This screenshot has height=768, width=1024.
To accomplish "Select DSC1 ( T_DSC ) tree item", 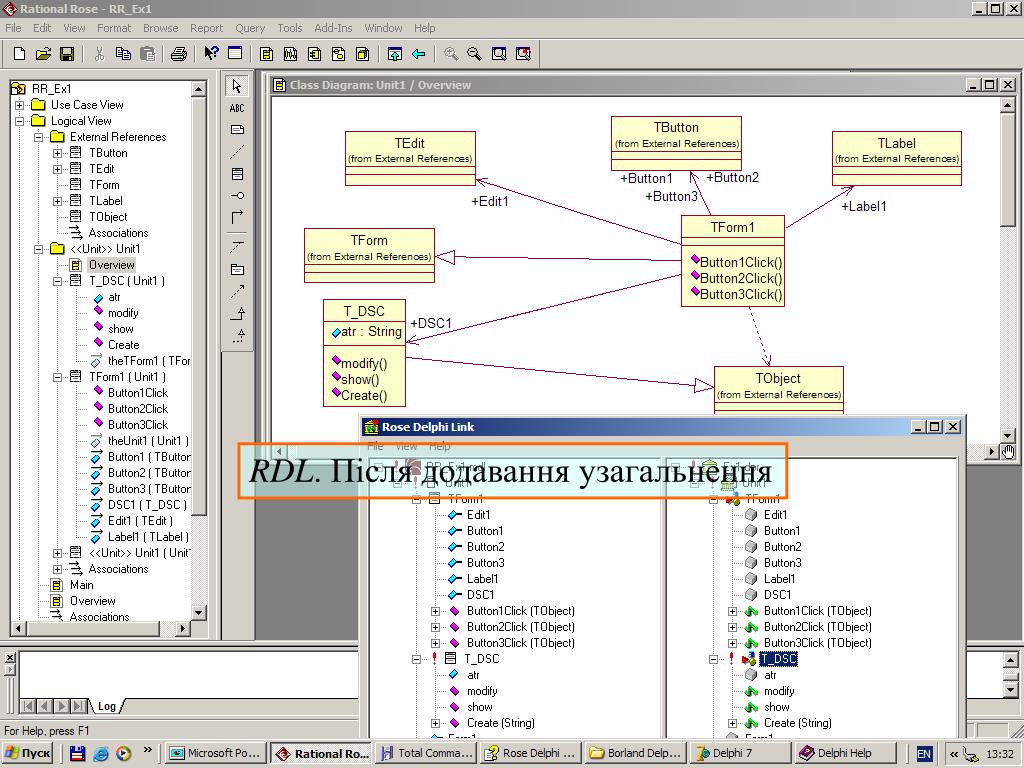I will (x=148, y=505).
